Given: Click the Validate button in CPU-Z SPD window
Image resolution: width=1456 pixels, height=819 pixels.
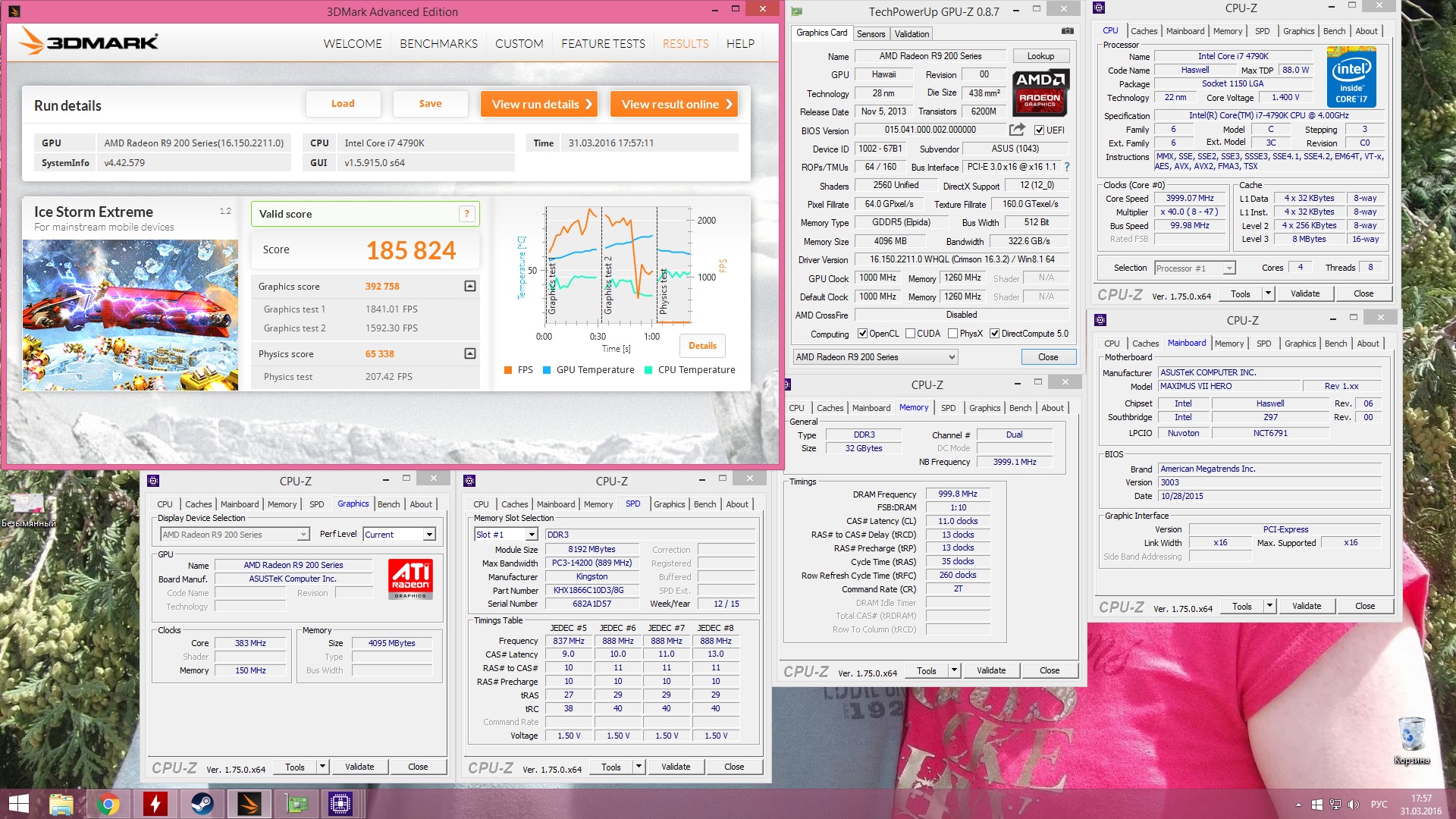Looking at the screenshot, I should tap(676, 767).
